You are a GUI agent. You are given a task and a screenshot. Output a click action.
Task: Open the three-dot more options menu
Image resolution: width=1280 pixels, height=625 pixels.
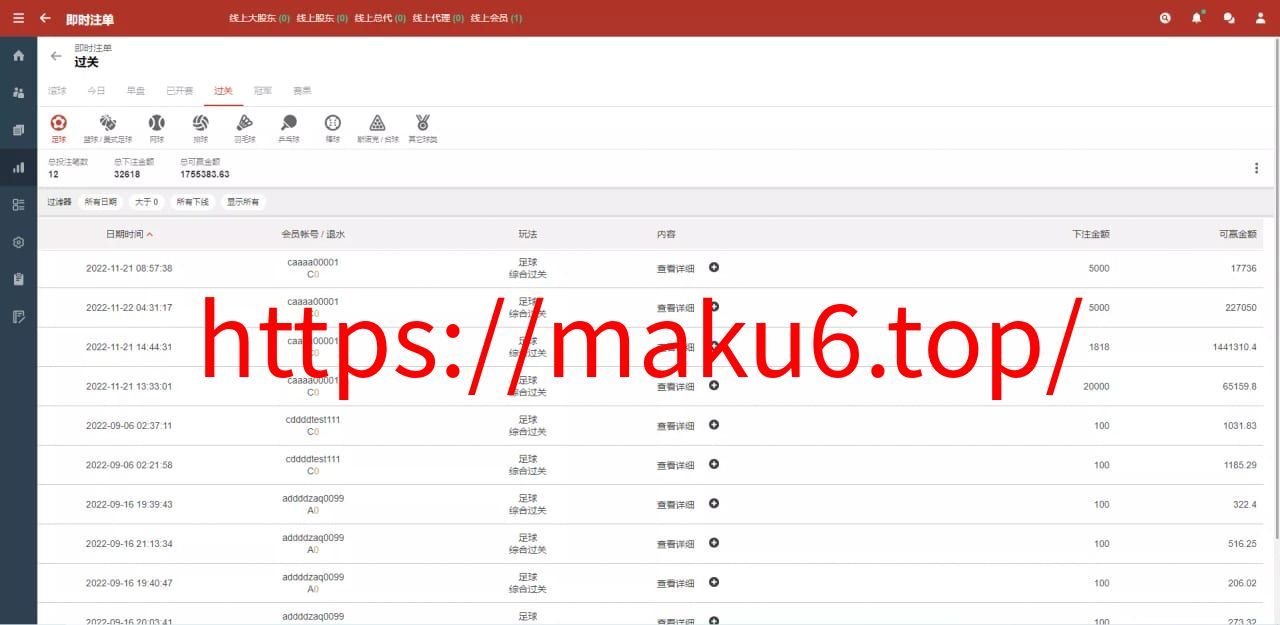click(x=1256, y=168)
